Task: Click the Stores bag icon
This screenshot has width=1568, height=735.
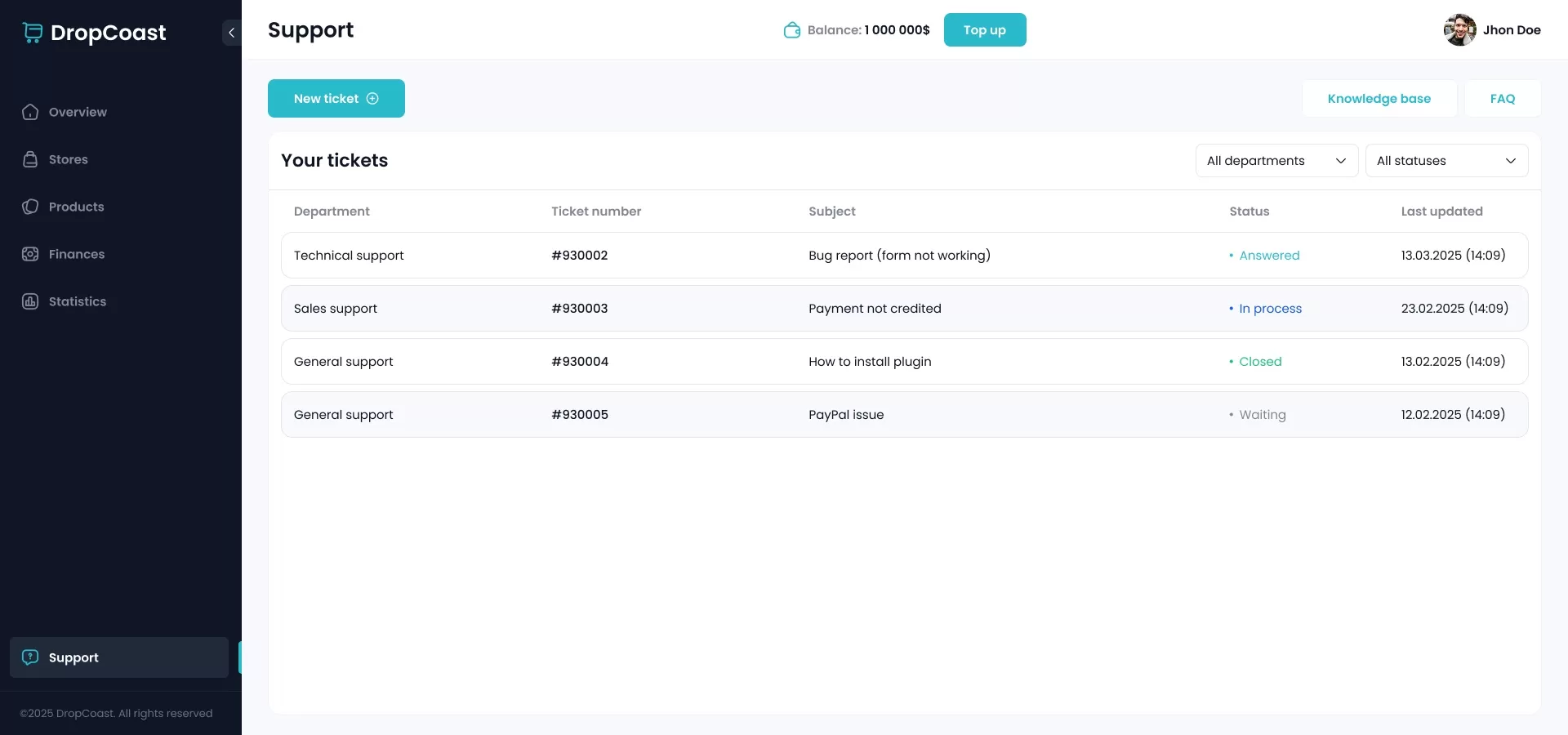Action: tap(30, 159)
